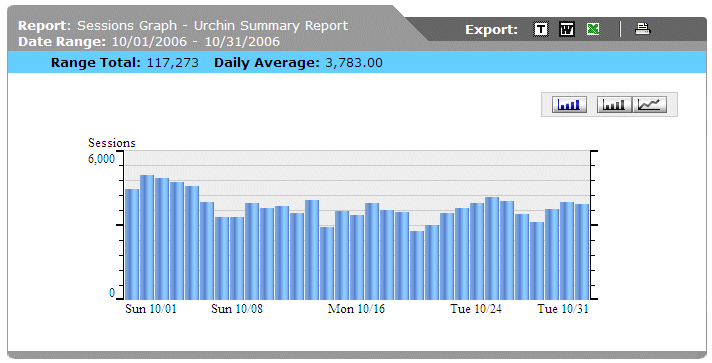Export report to Word document

click(567, 30)
